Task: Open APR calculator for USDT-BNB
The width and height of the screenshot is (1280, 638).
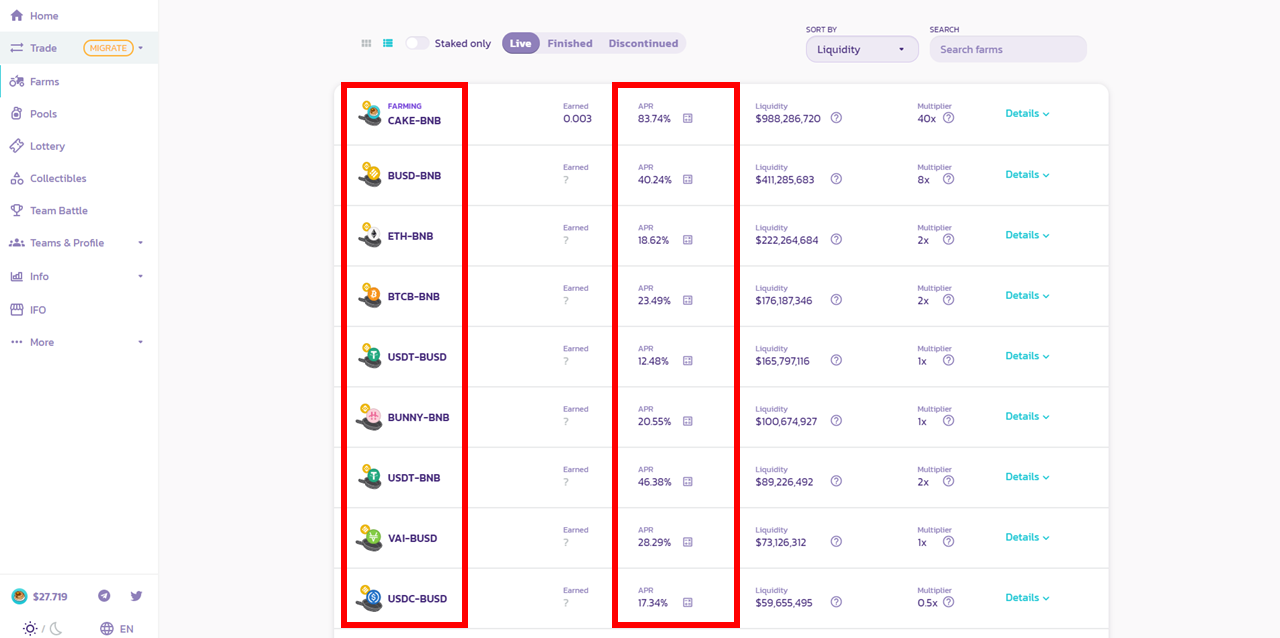Action: pyautogui.click(x=688, y=482)
